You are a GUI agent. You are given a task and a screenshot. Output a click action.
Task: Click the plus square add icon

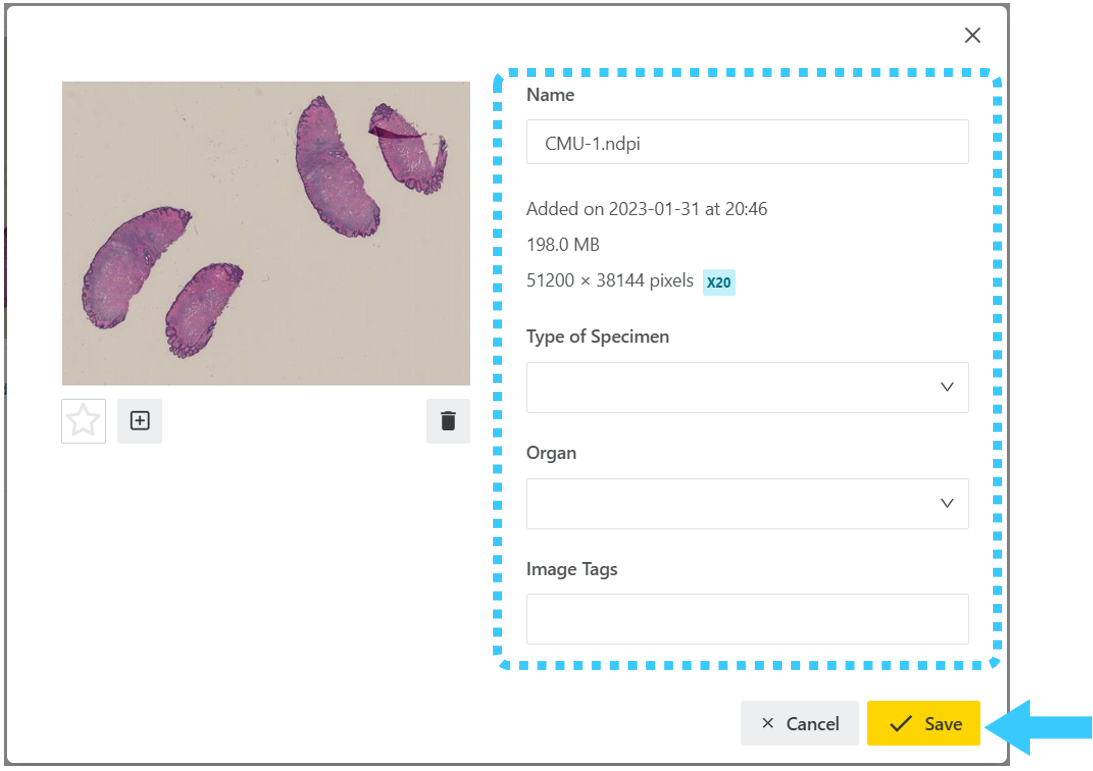139,421
